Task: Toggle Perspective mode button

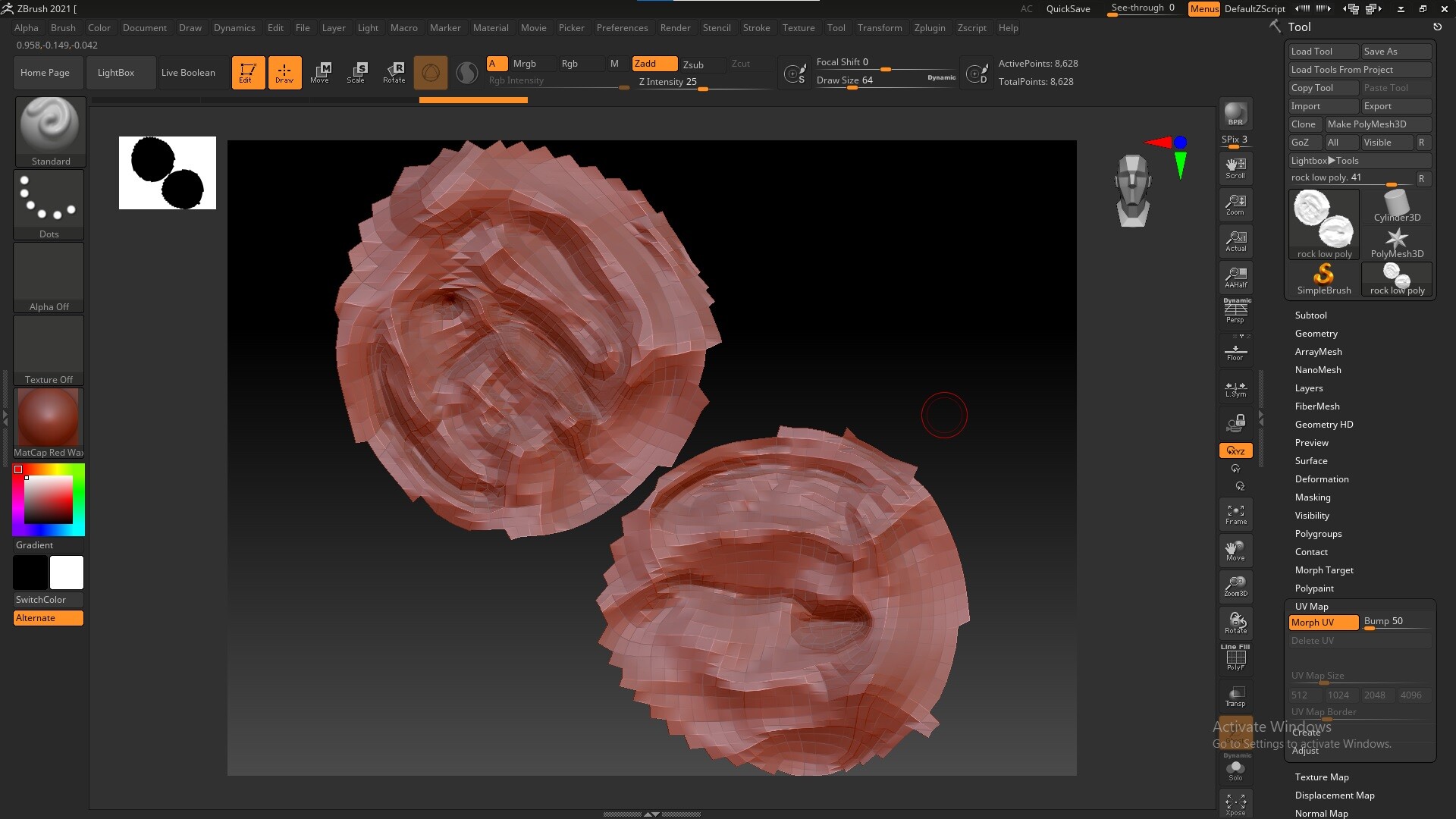Action: click(1235, 311)
